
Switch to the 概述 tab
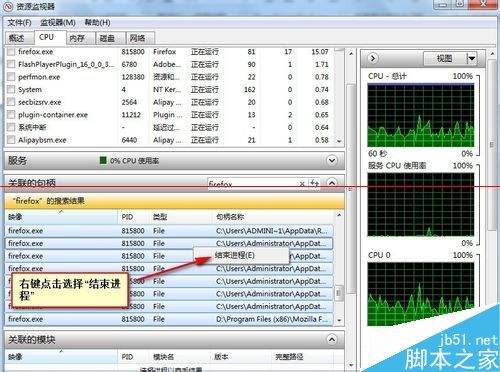[19, 38]
